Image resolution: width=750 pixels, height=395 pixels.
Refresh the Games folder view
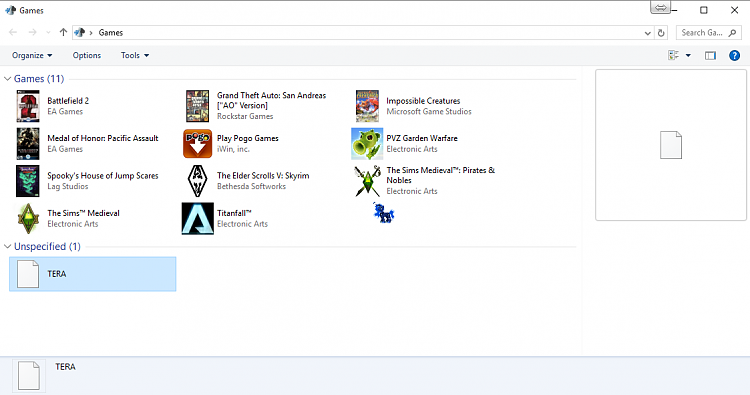tap(661, 33)
